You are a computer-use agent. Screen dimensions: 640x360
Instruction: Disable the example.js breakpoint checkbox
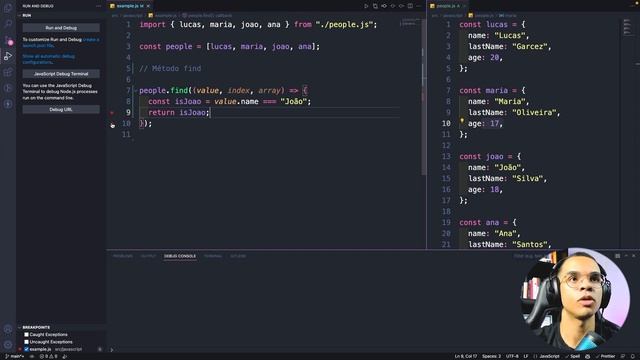click(27, 349)
